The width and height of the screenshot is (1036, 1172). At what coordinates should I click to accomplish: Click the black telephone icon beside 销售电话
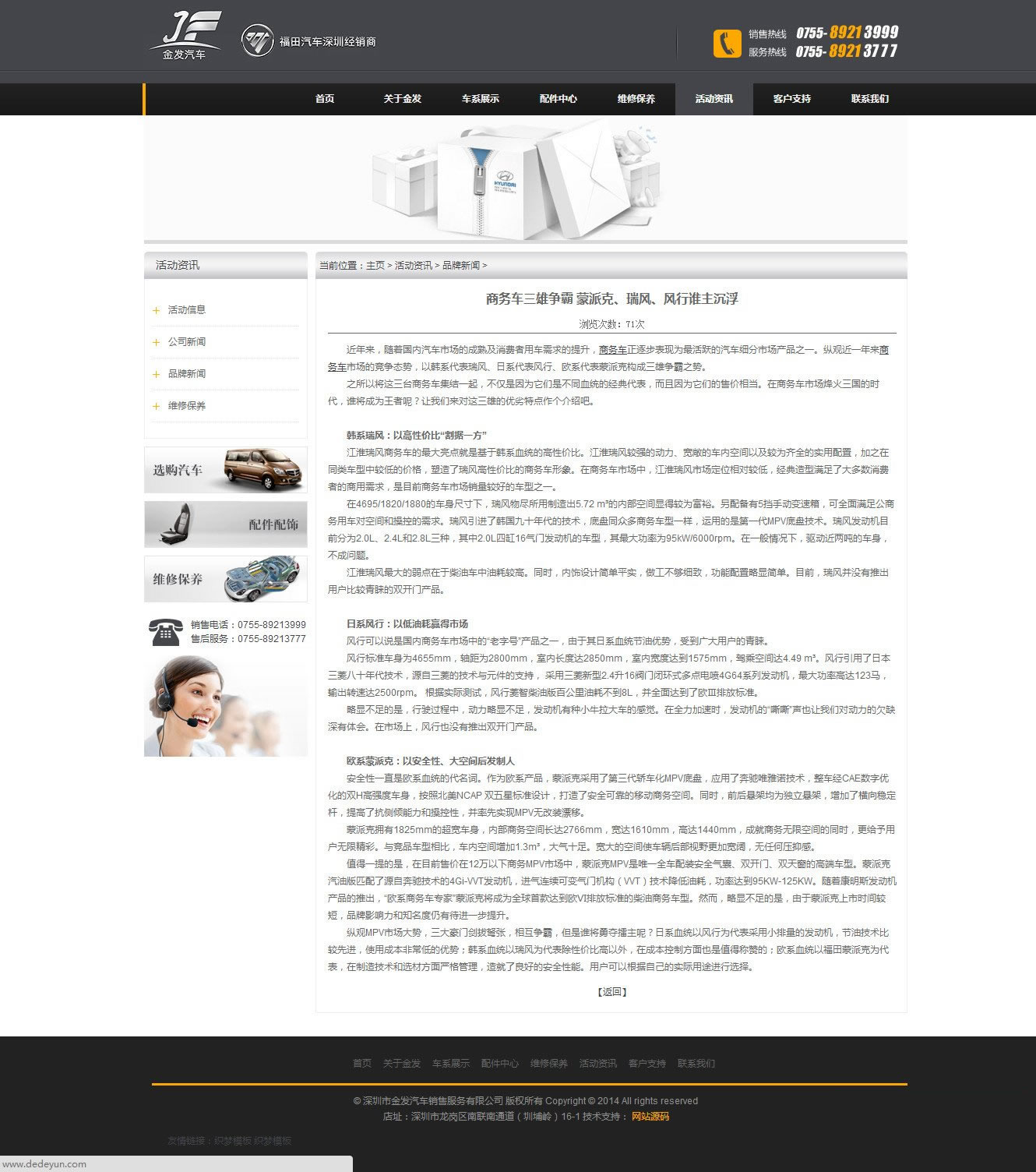point(165,631)
